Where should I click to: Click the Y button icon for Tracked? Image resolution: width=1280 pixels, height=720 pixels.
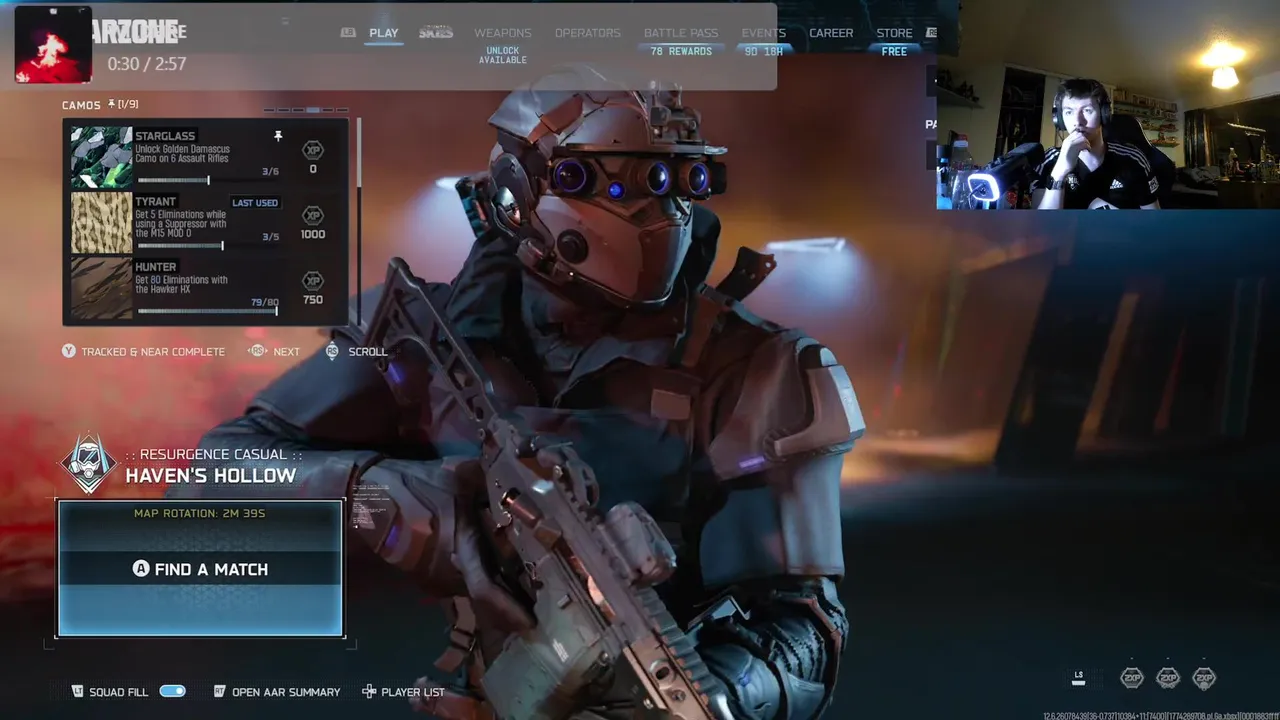pos(69,351)
